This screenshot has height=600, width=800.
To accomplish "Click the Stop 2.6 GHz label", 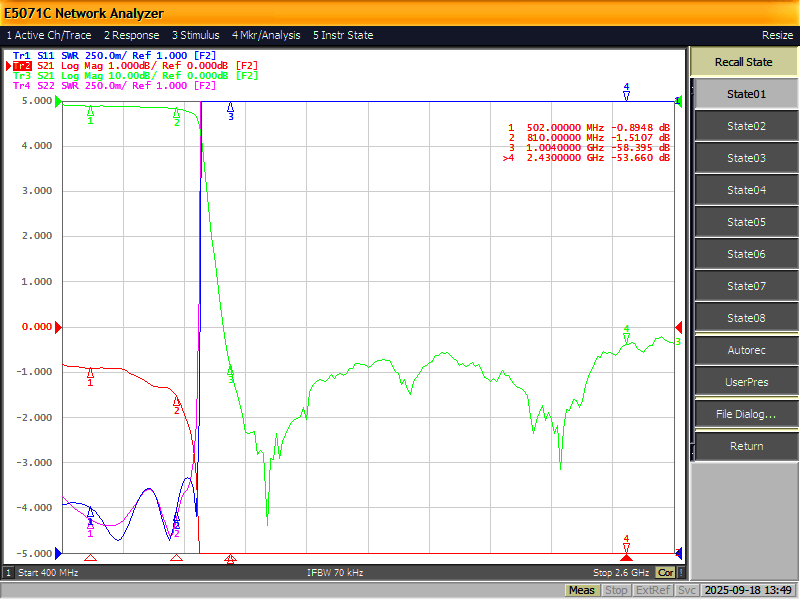I will point(621,572).
